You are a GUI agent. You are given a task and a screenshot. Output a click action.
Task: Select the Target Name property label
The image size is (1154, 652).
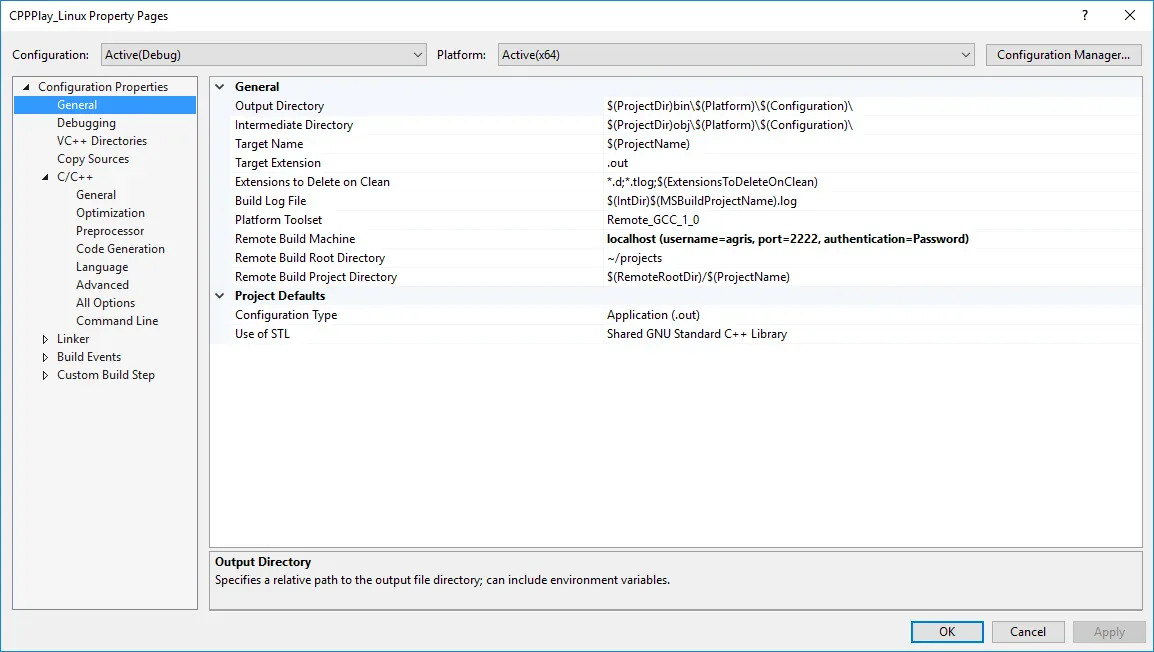269,144
